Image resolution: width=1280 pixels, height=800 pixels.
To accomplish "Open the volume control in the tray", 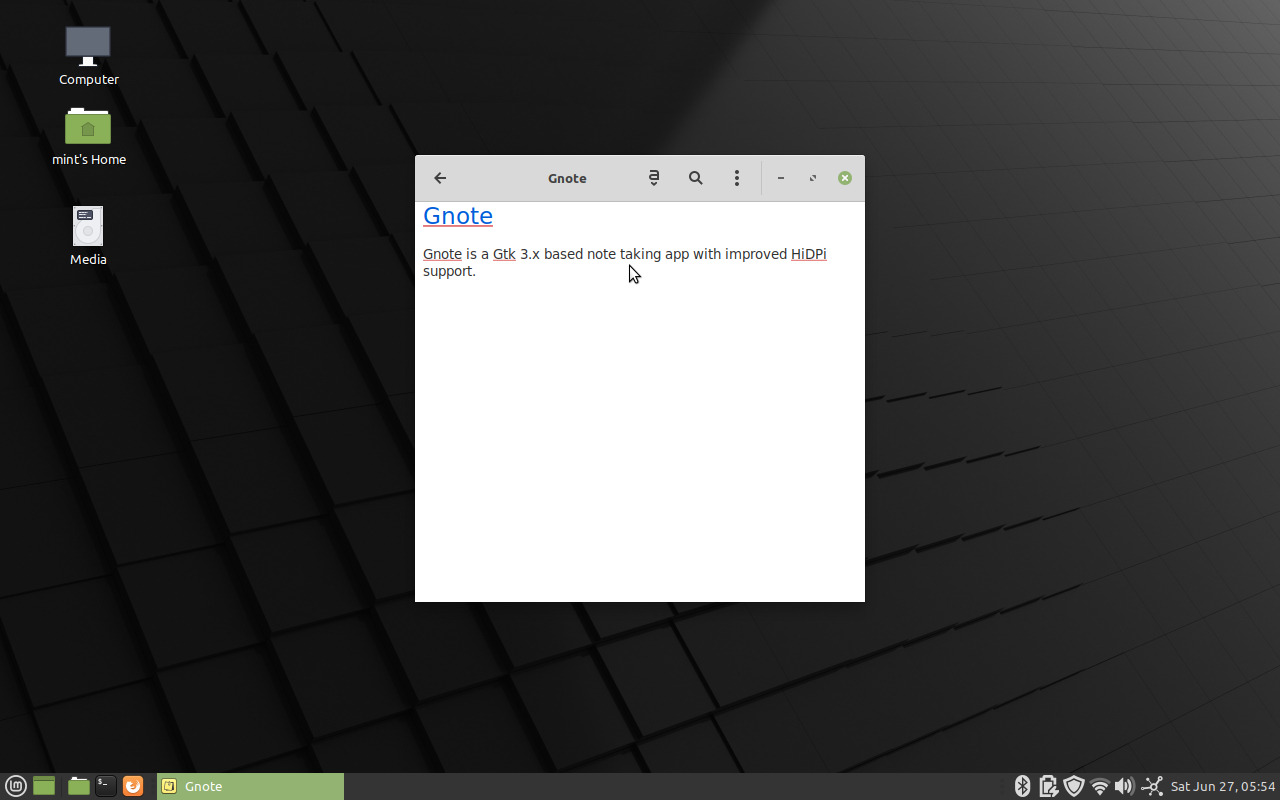I will pyautogui.click(x=1124, y=786).
